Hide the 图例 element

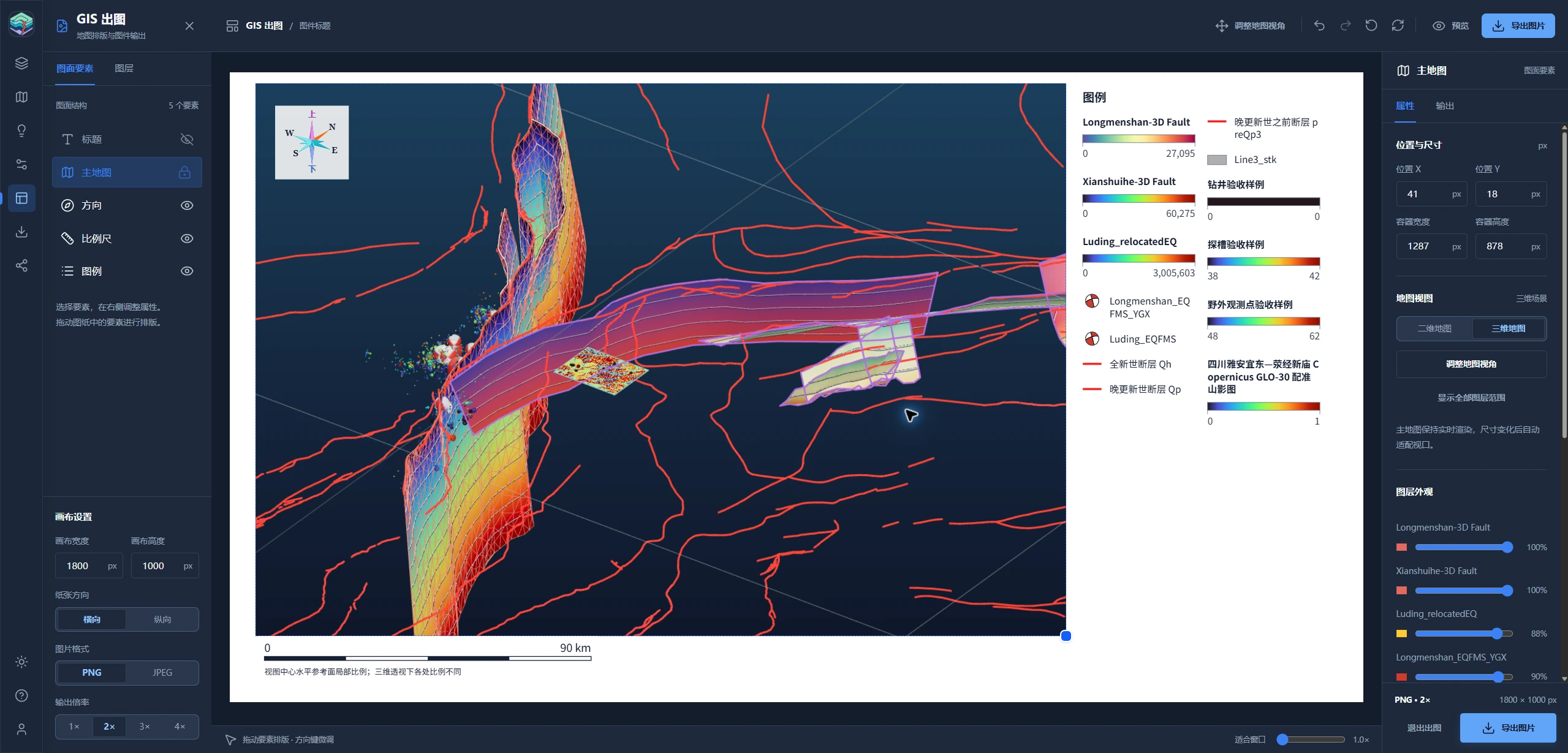click(187, 271)
